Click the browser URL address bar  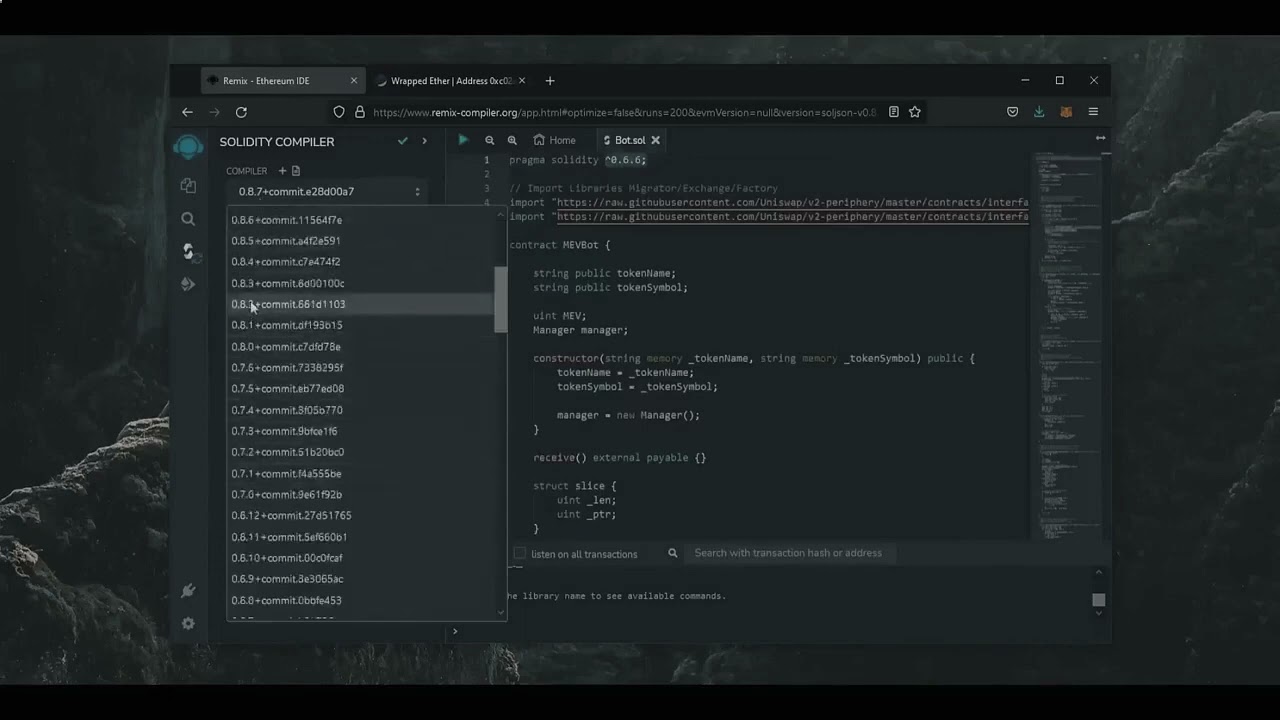(x=625, y=112)
